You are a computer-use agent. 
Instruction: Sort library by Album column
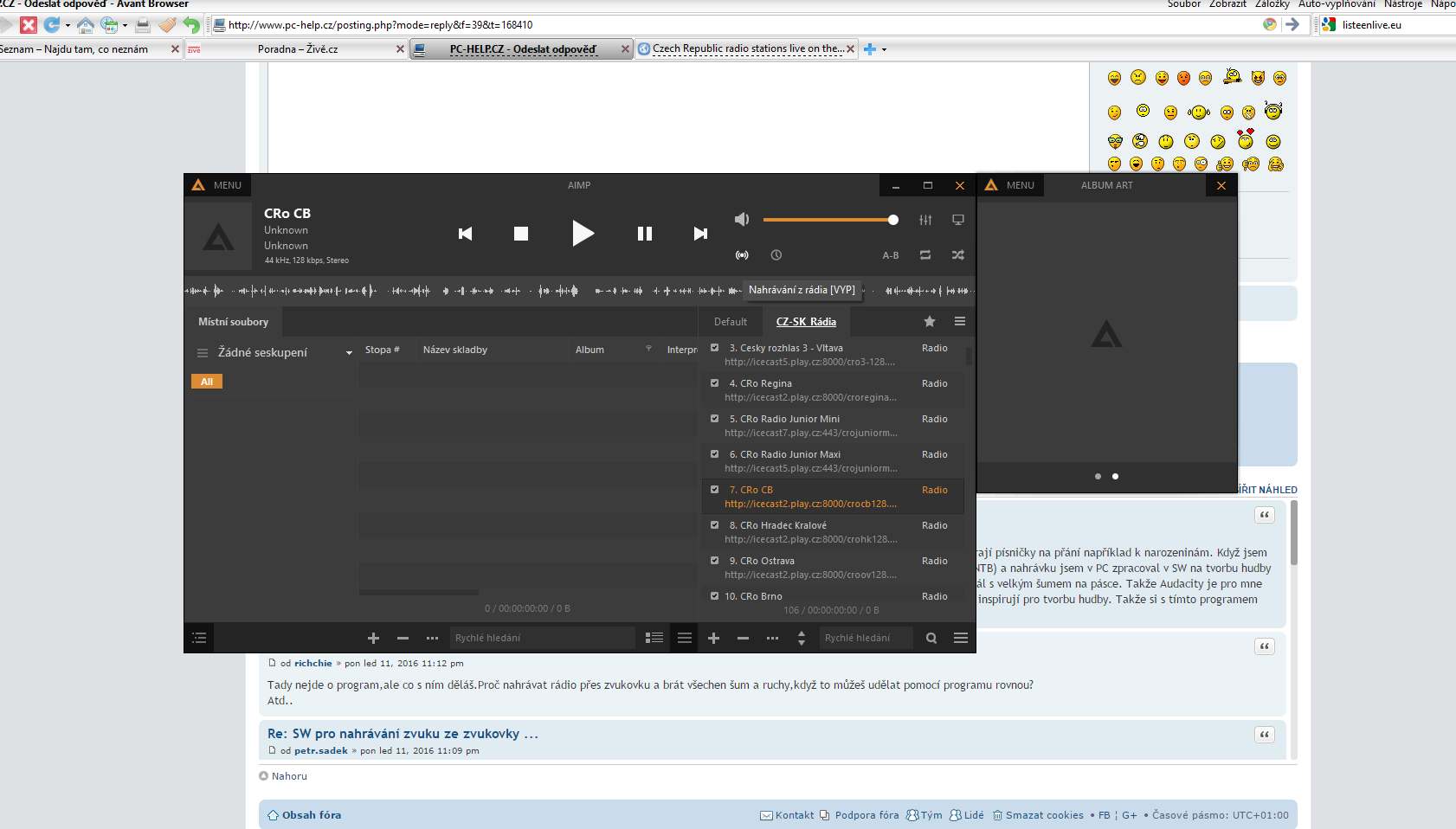[590, 350]
